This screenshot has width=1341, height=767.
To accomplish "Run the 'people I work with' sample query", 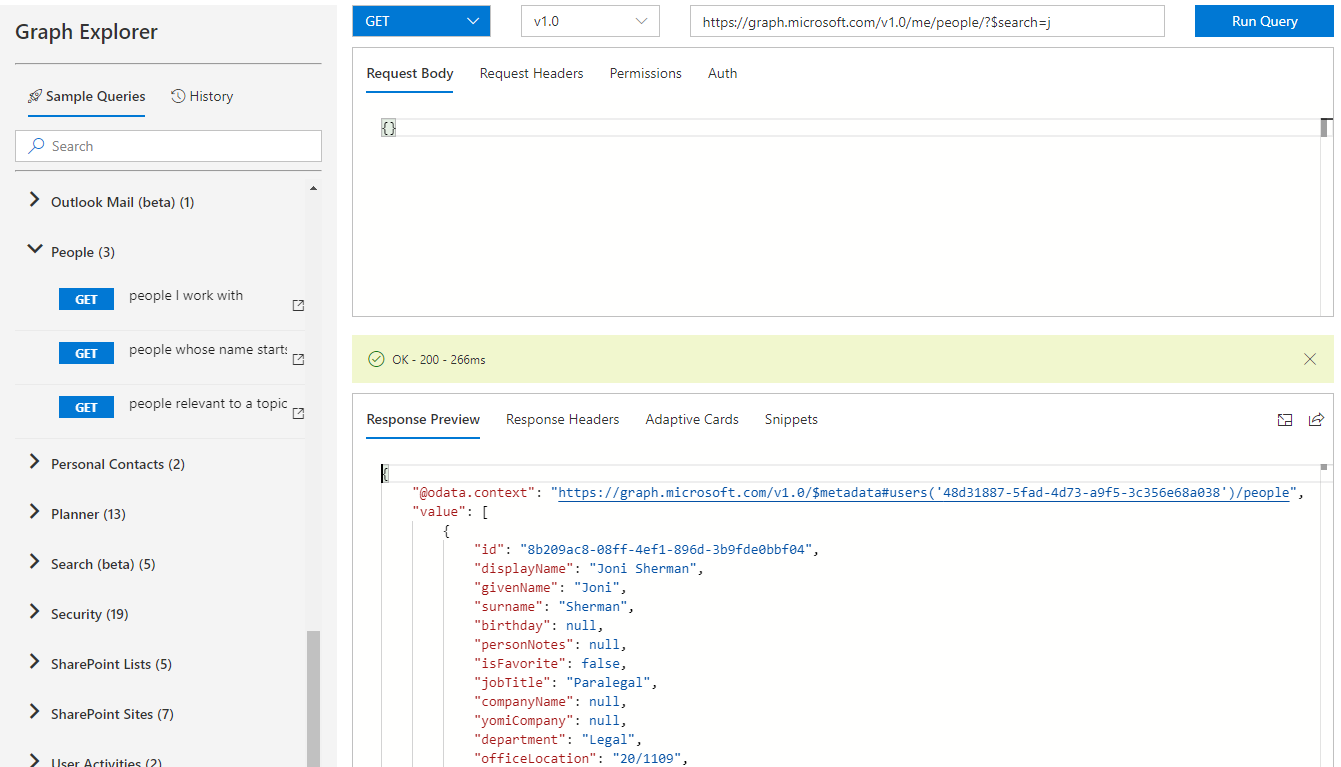I will coord(87,299).
